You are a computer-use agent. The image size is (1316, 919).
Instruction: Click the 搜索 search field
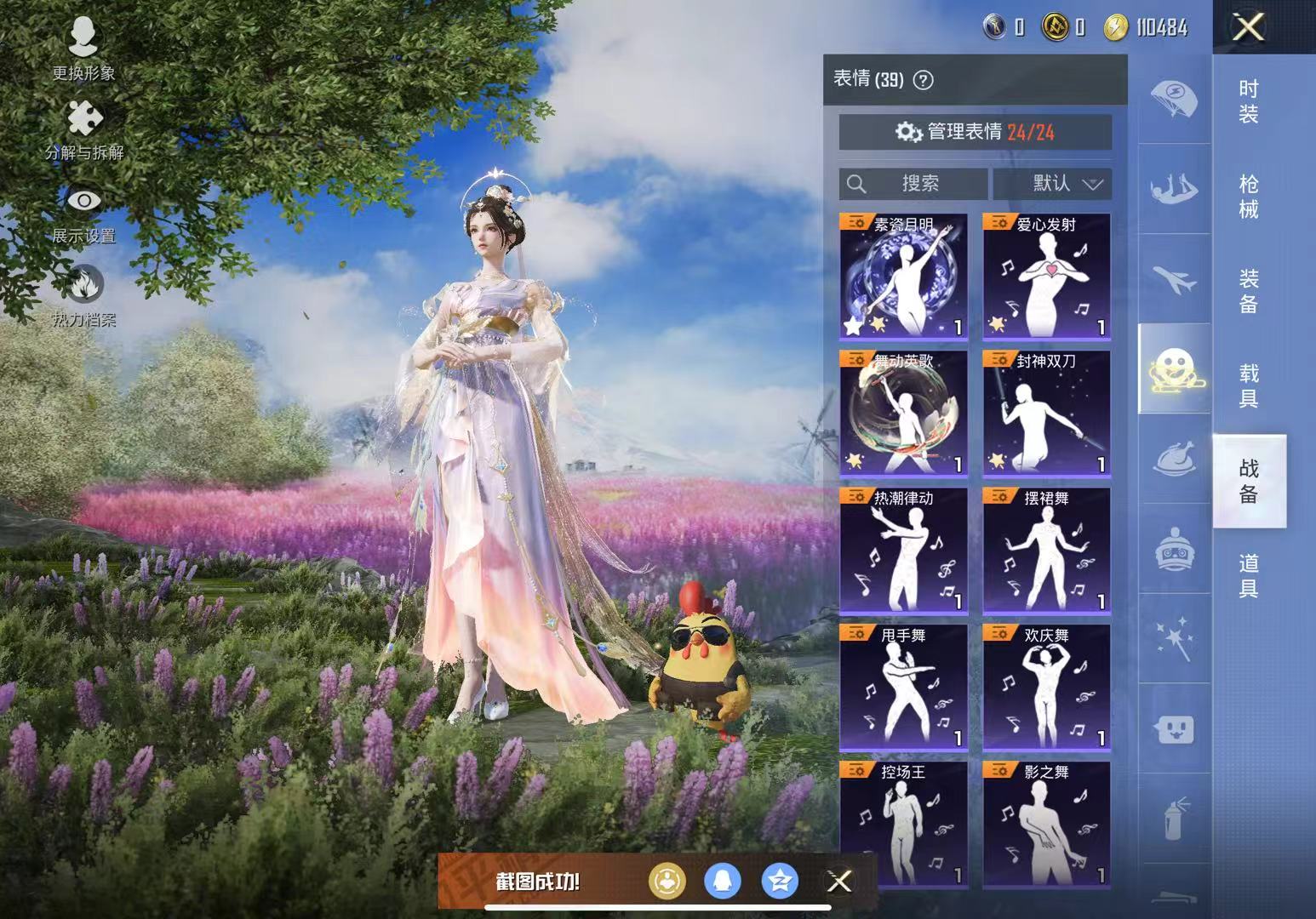tap(913, 183)
